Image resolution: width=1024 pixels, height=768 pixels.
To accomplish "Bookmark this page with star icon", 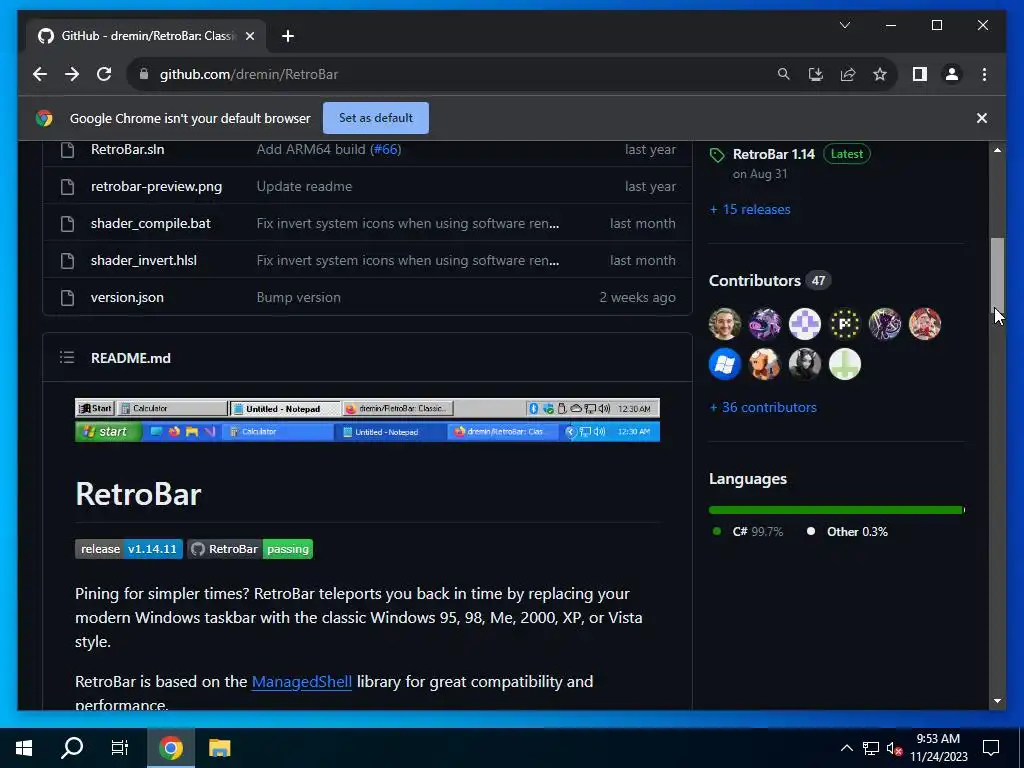I will (x=880, y=74).
